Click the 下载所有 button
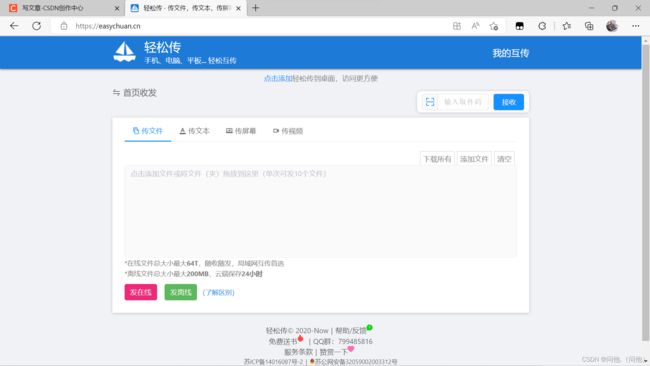Screen dimensions: 650x366 coord(437,159)
